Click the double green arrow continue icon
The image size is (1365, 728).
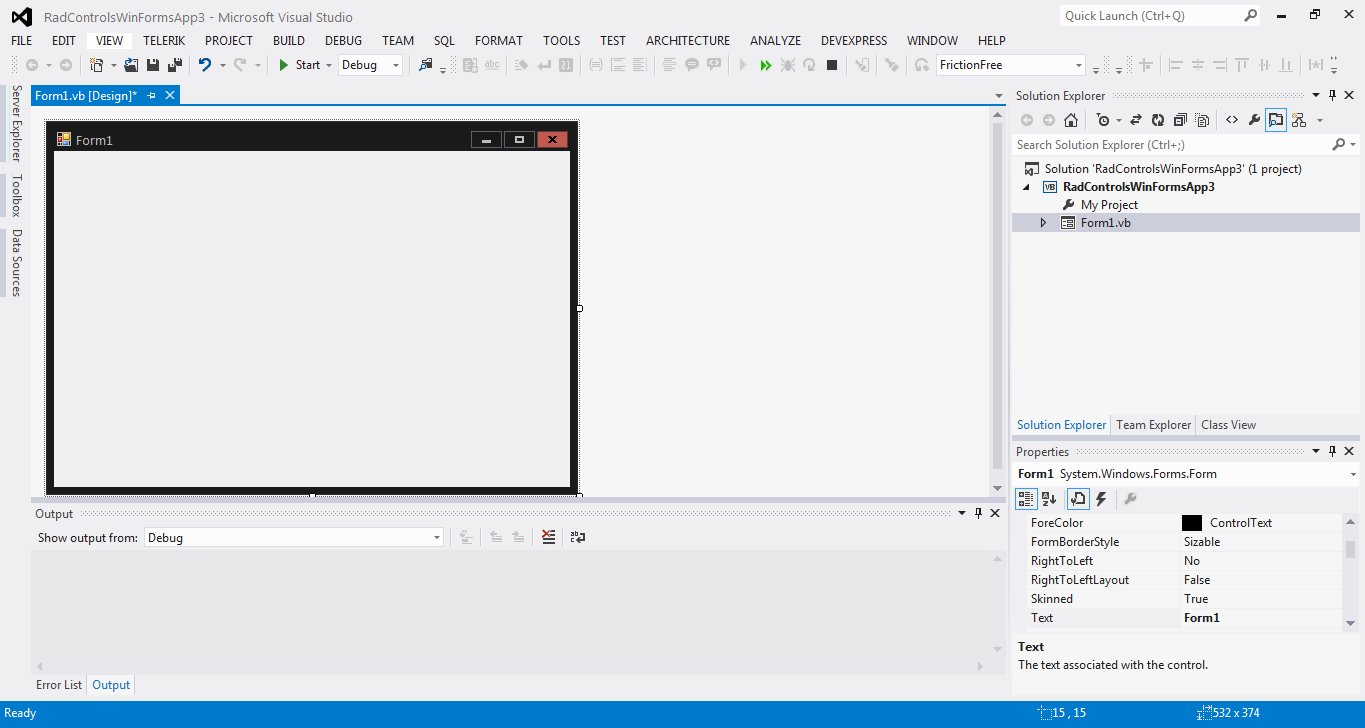click(766, 65)
